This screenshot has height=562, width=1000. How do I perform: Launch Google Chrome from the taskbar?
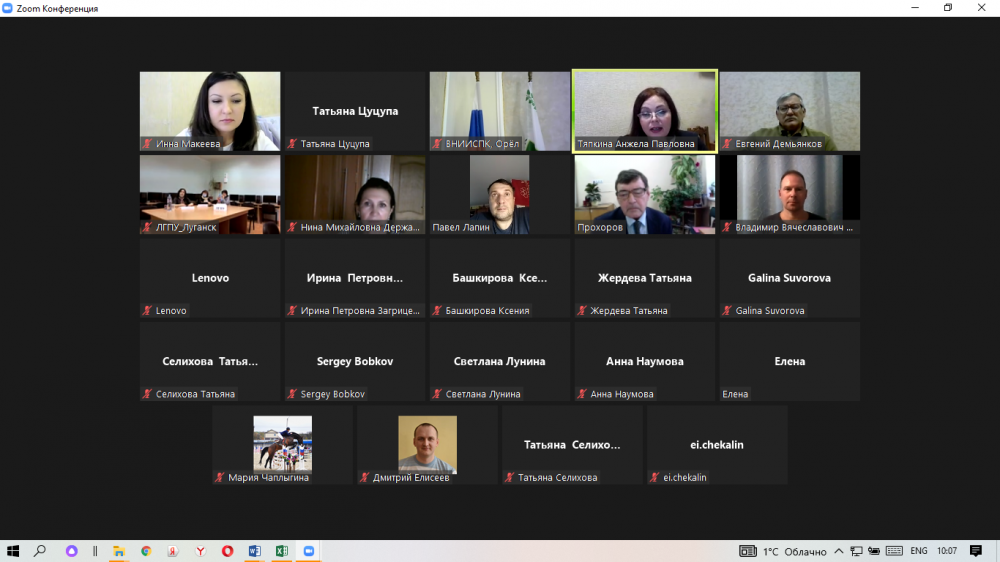click(146, 551)
